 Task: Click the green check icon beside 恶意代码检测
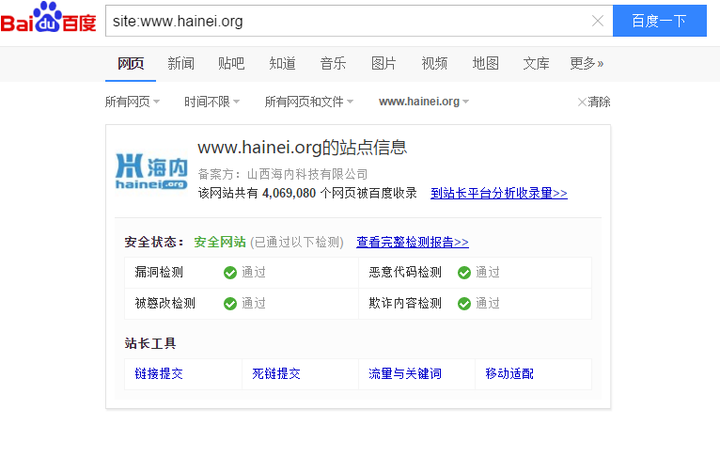coord(464,273)
